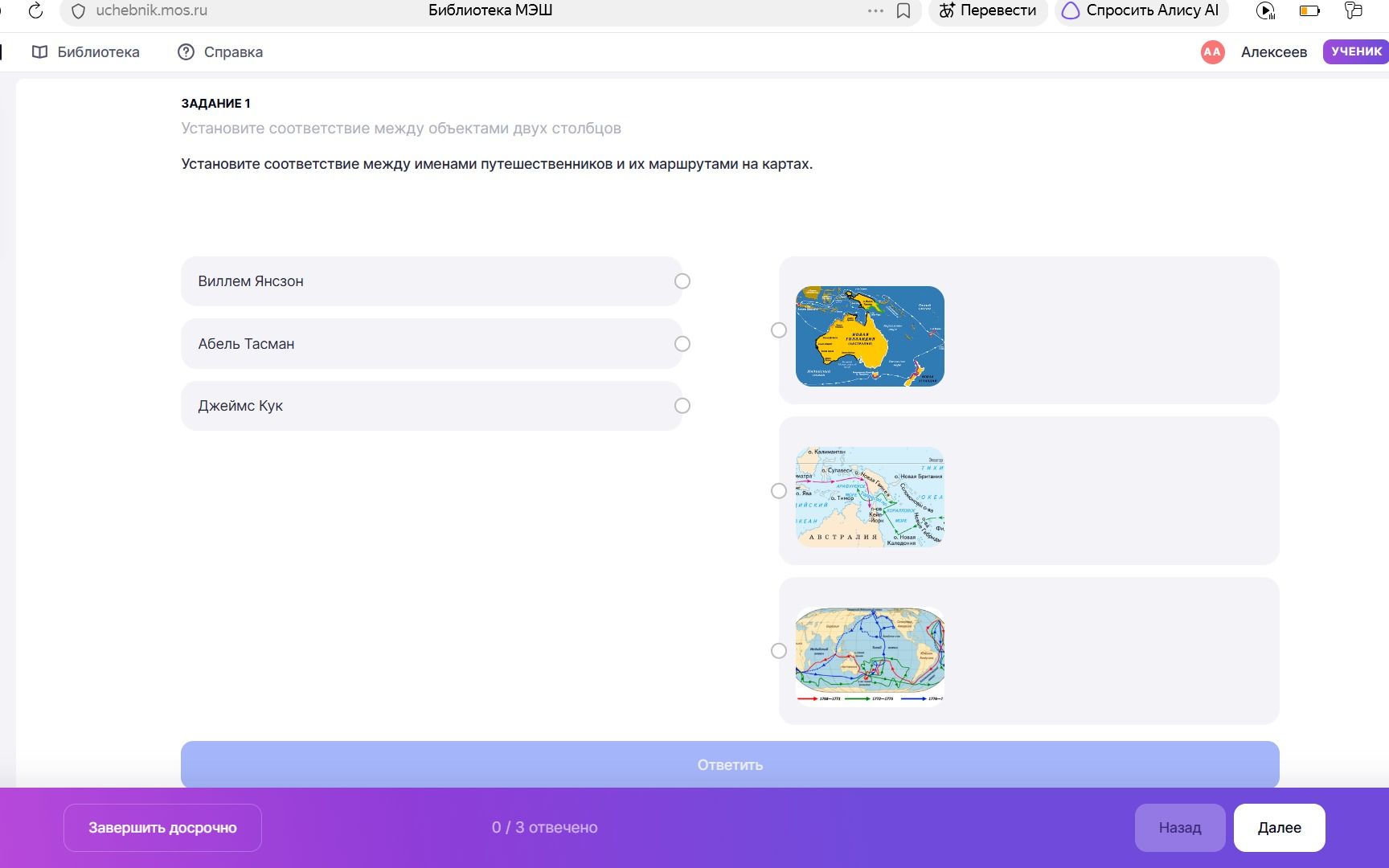The height and width of the screenshot is (868, 1389).
Task: Click the Алексеев user name
Action: [x=1274, y=51]
